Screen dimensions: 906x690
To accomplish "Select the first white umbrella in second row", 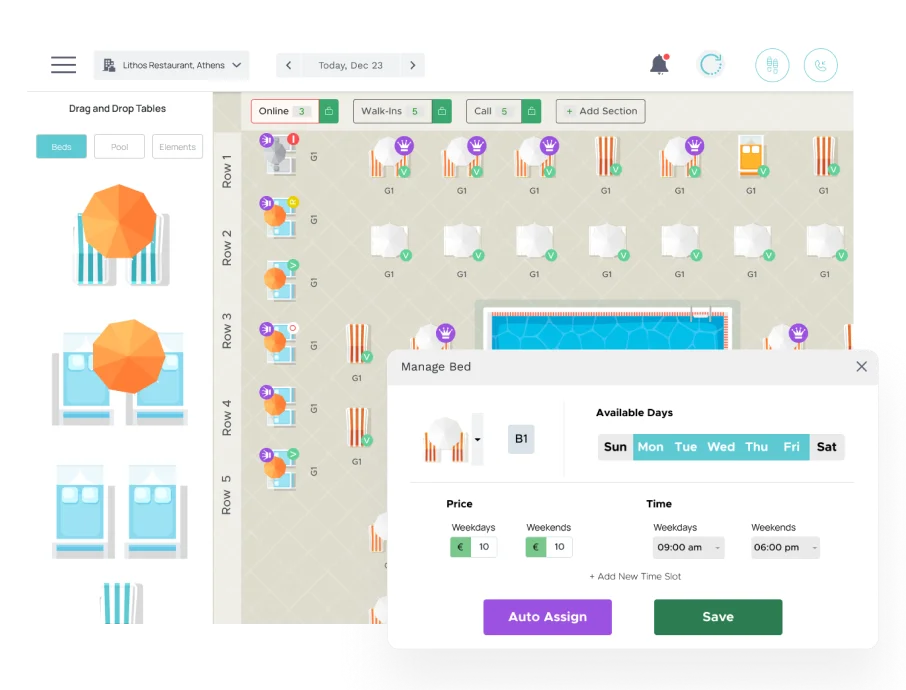I will tap(391, 242).
